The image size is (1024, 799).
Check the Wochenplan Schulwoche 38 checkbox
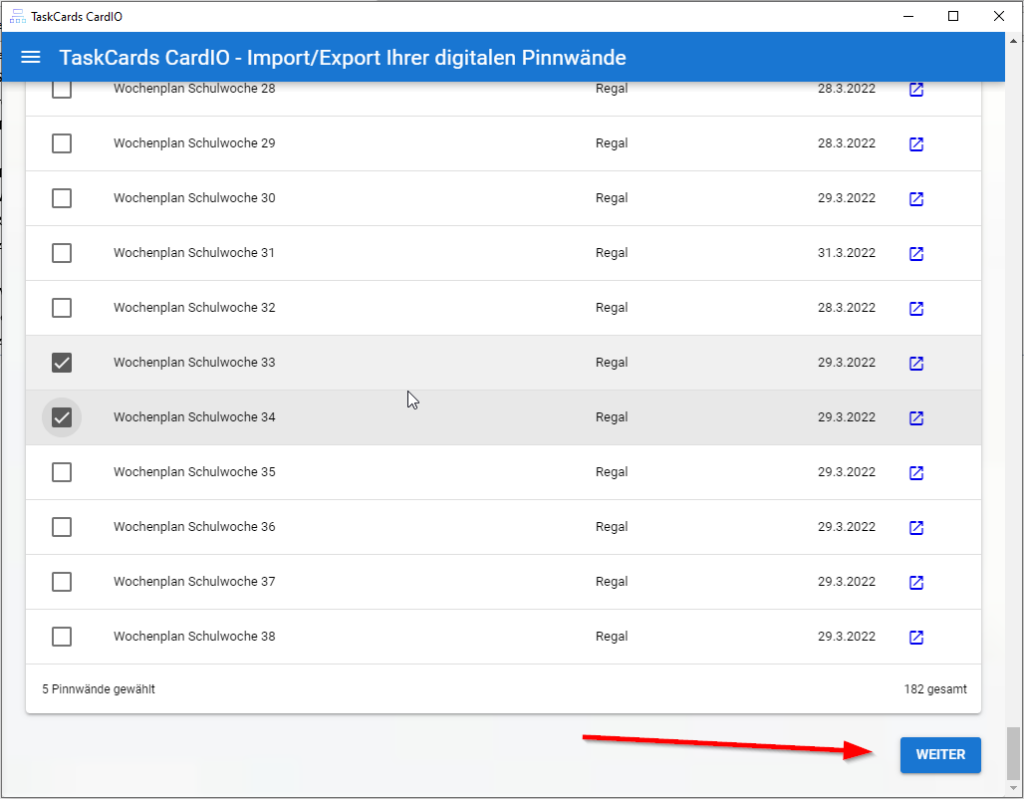click(x=61, y=637)
